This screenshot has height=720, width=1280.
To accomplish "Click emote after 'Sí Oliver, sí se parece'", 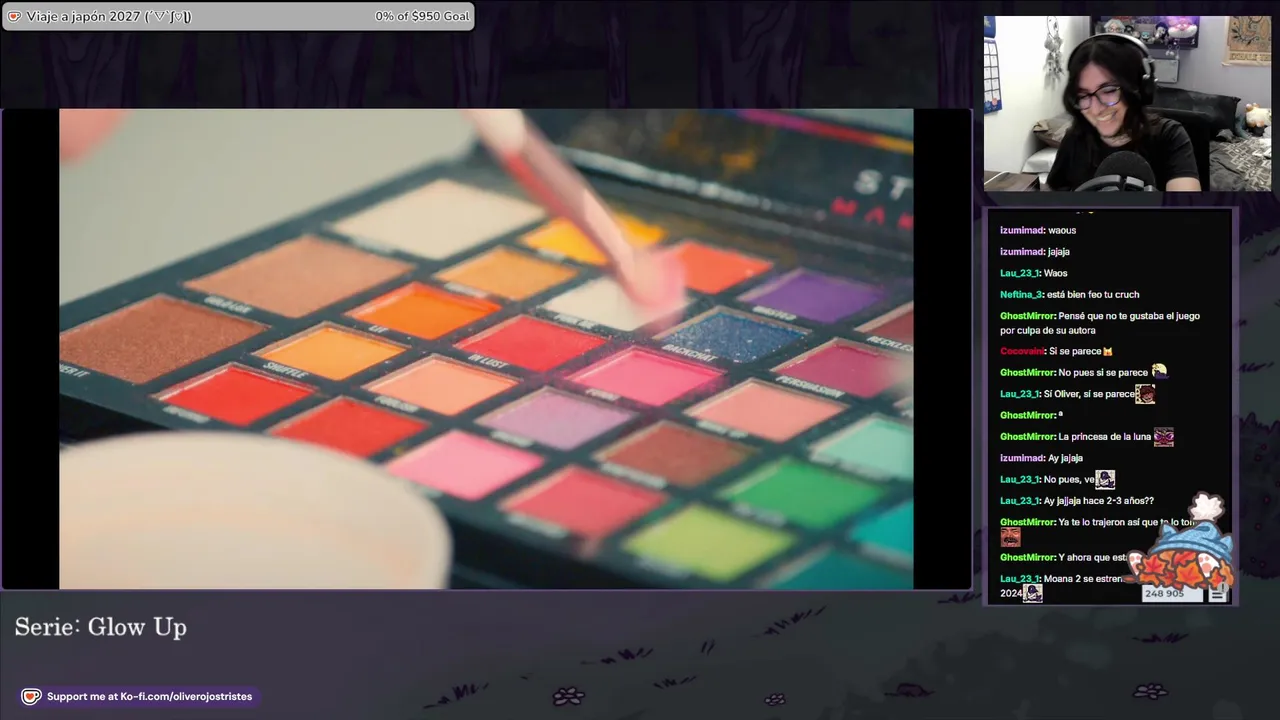I will click(x=1145, y=394).
